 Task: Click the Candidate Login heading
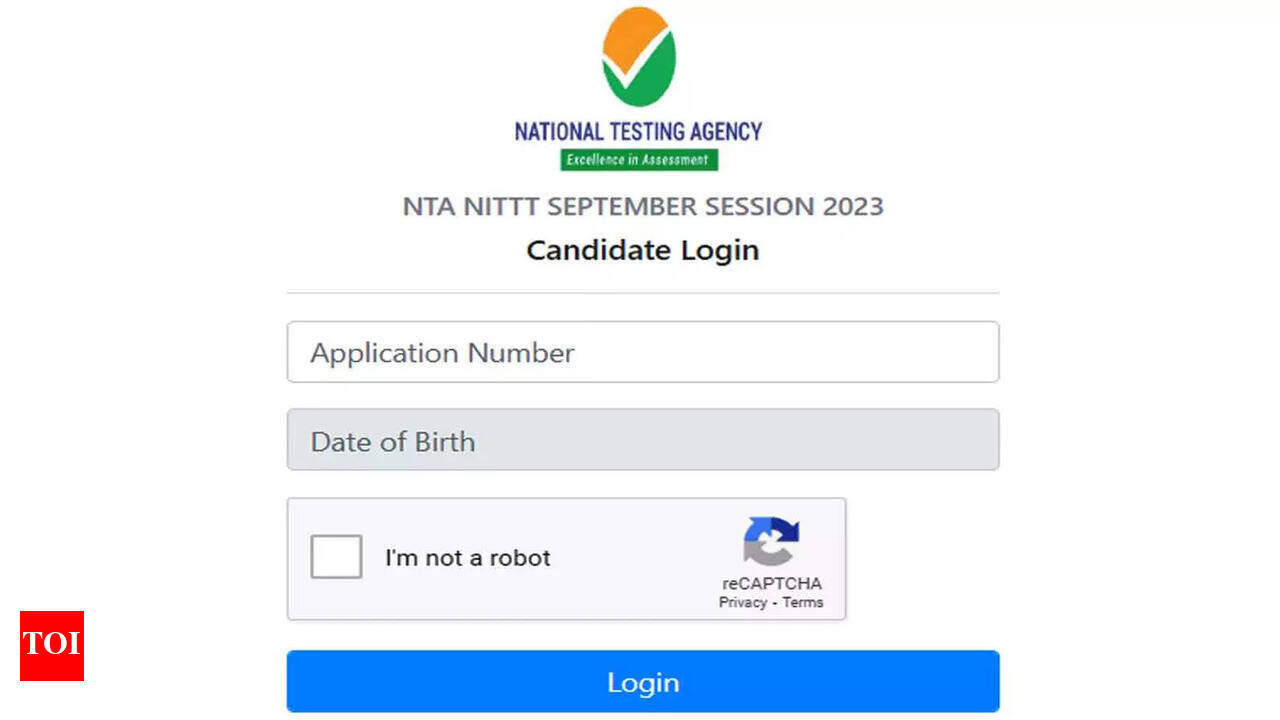click(x=642, y=250)
